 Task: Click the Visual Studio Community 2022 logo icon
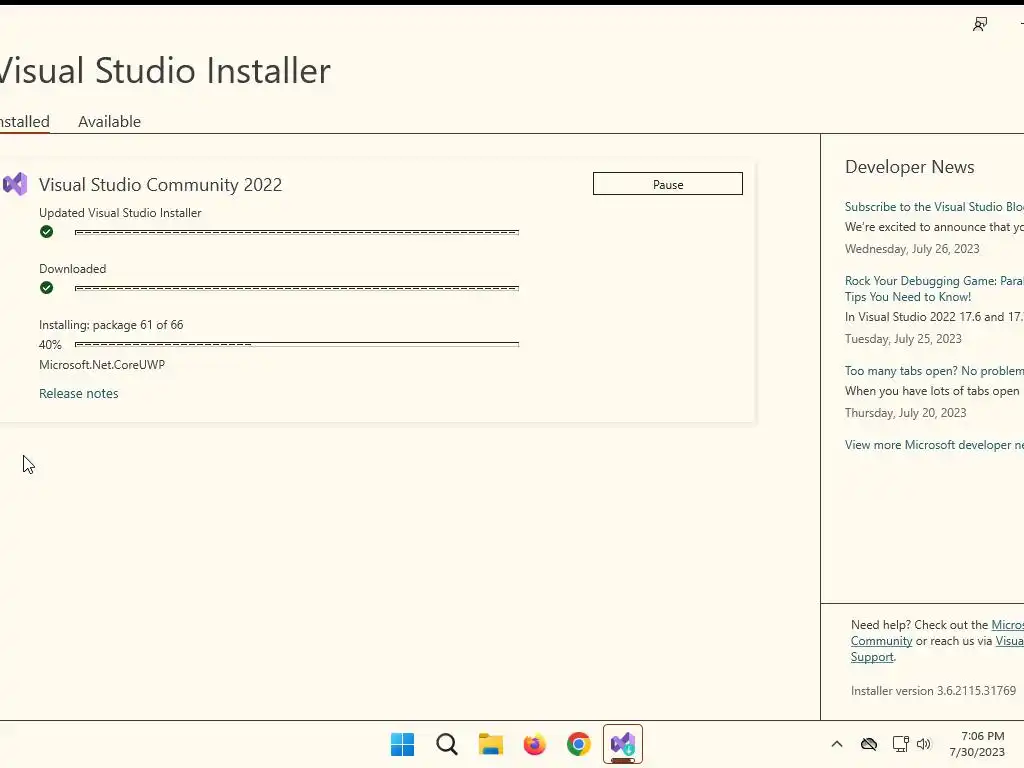(15, 184)
